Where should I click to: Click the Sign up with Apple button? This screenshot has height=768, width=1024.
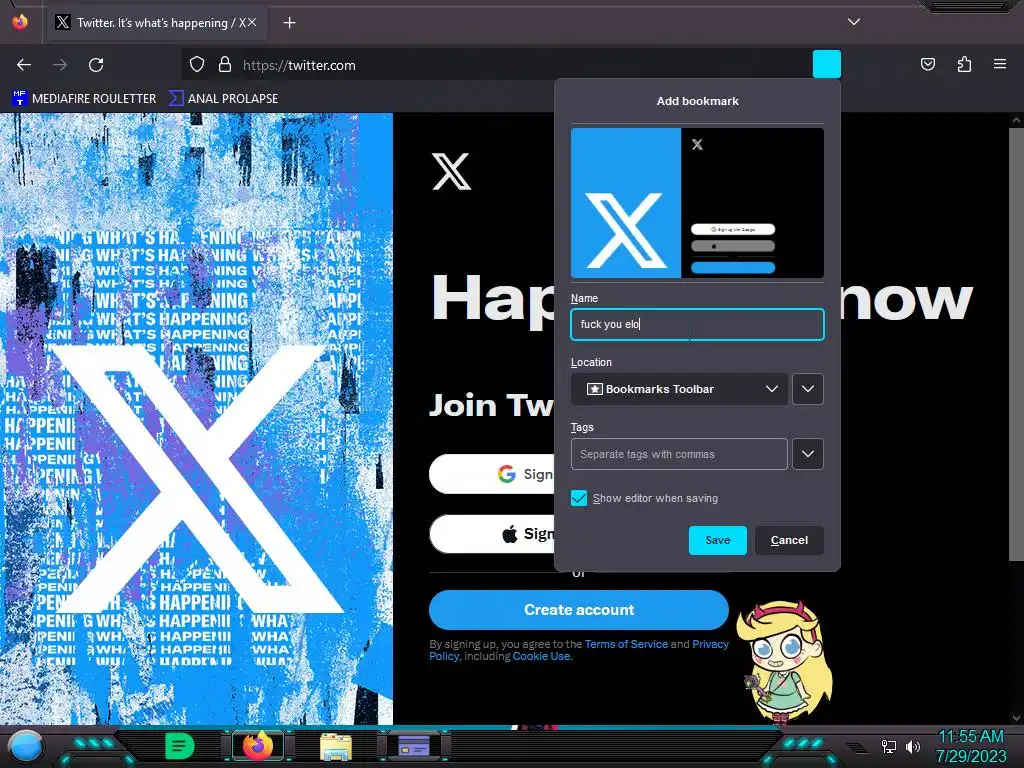point(492,534)
